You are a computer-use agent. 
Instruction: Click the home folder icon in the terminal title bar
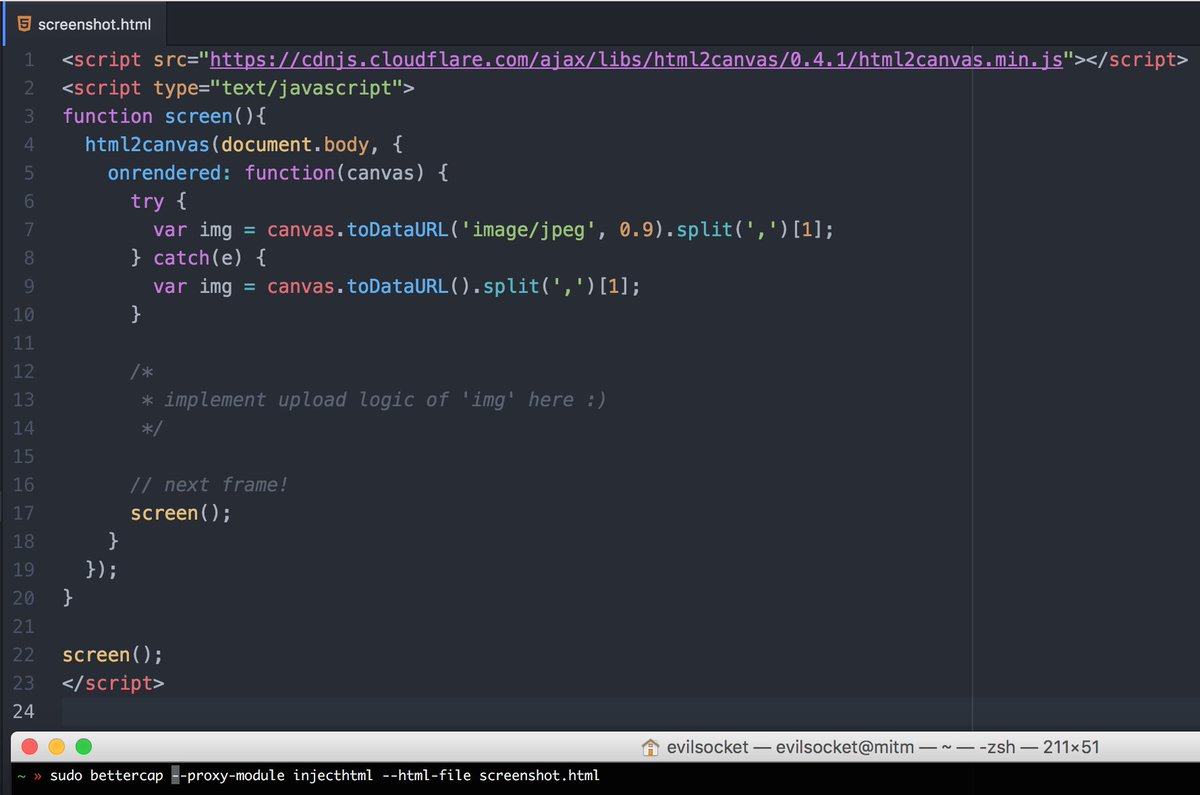click(650, 747)
